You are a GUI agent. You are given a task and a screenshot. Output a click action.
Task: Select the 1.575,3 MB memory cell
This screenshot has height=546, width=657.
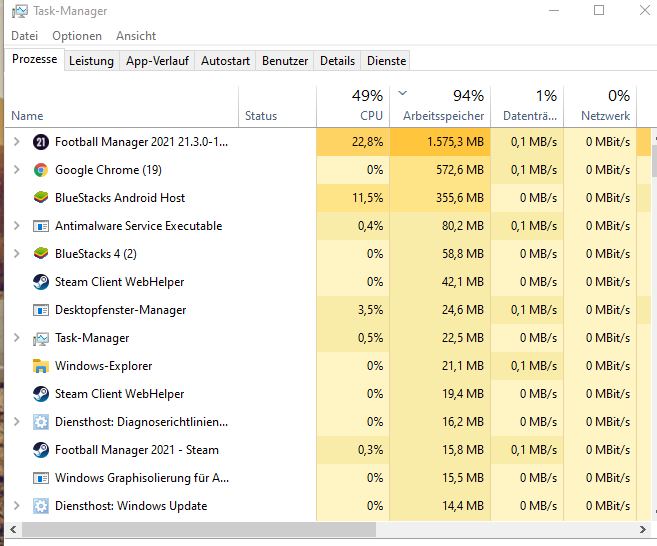[x=440, y=142]
